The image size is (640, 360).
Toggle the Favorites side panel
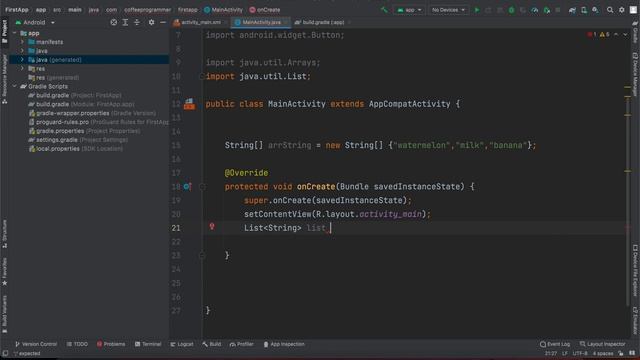(4, 271)
